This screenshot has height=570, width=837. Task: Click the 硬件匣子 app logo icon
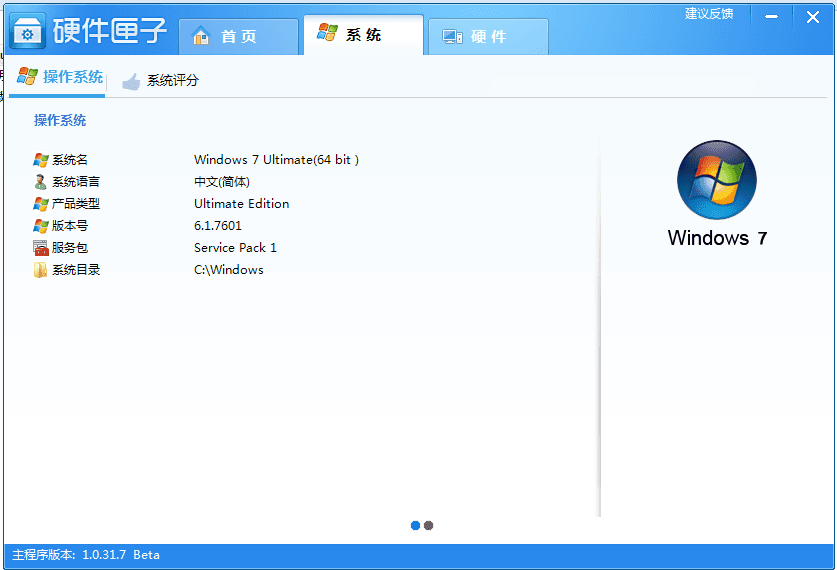(x=28, y=33)
